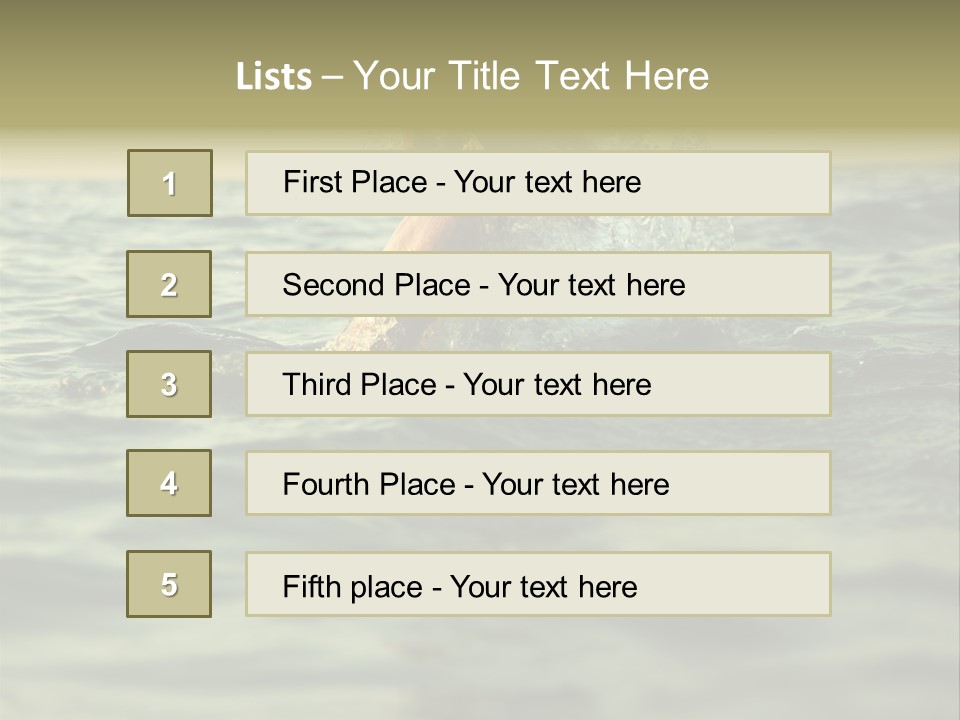Click the slide title text
The width and height of the screenshot is (960, 720).
pos(472,76)
